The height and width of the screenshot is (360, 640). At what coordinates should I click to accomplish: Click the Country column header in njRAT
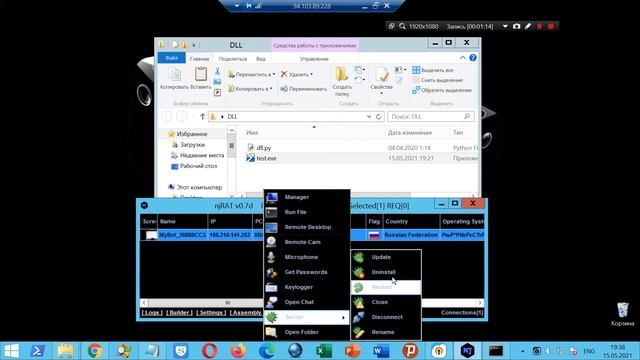coord(410,222)
